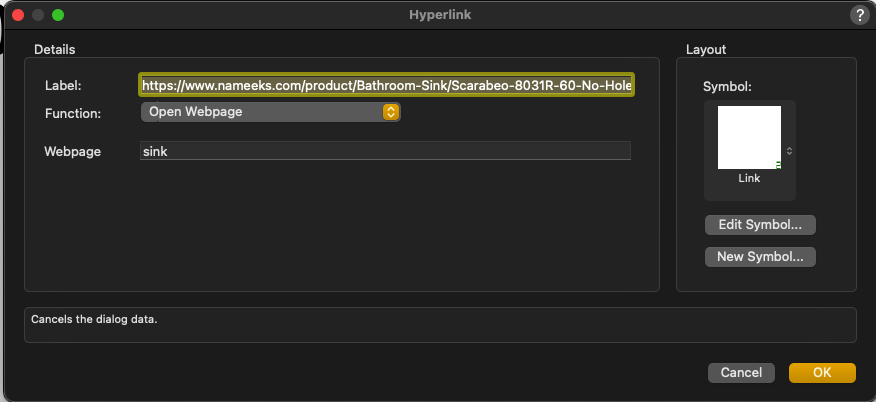876x402 pixels.
Task: Click the Hyperlink window title bar
Action: [x=438, y=15]
